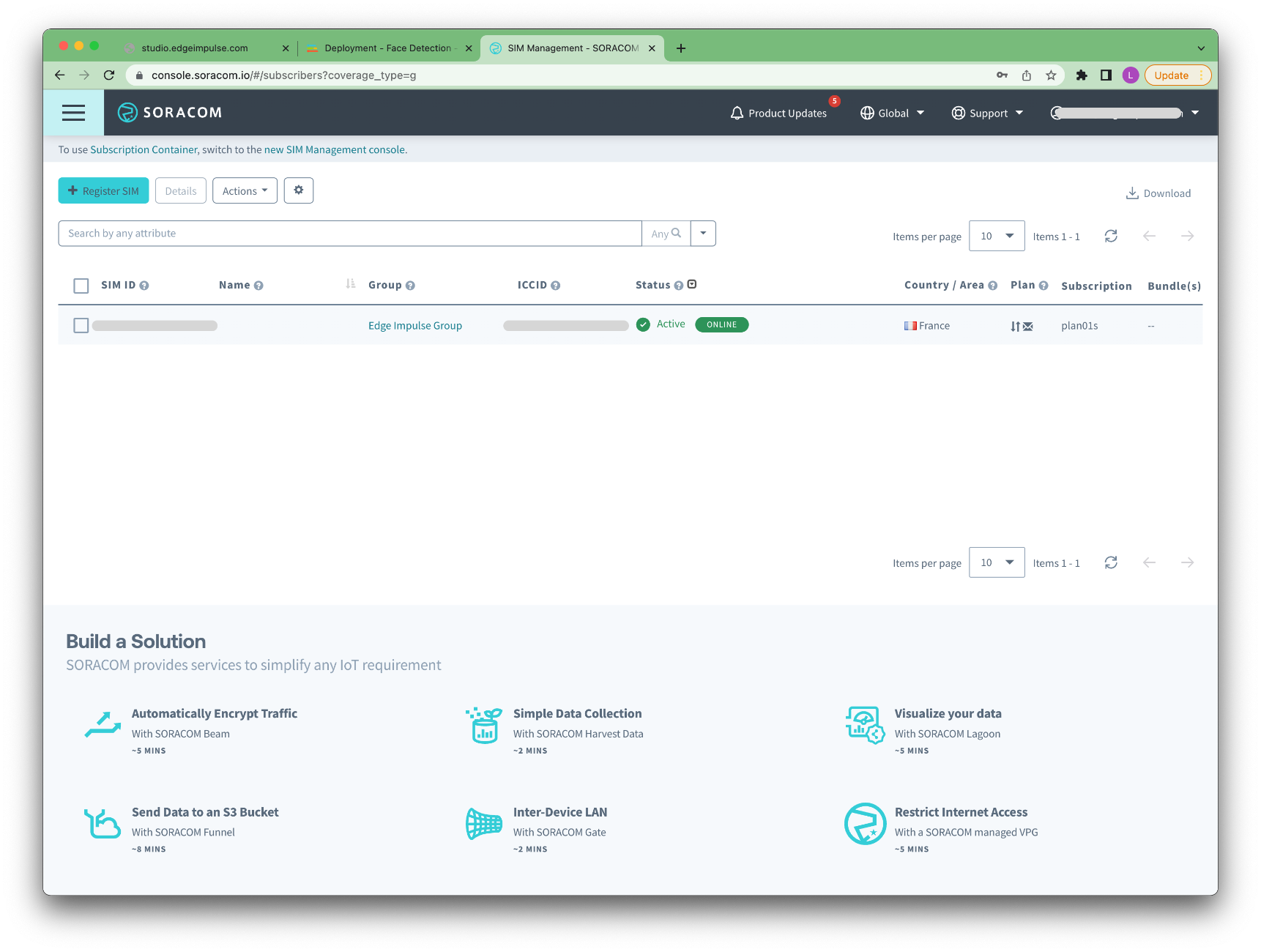Image resolution: width=1261 pixels, height=952 pixels.
Task: Click the Status column help icon
Action: pos(679,286)
